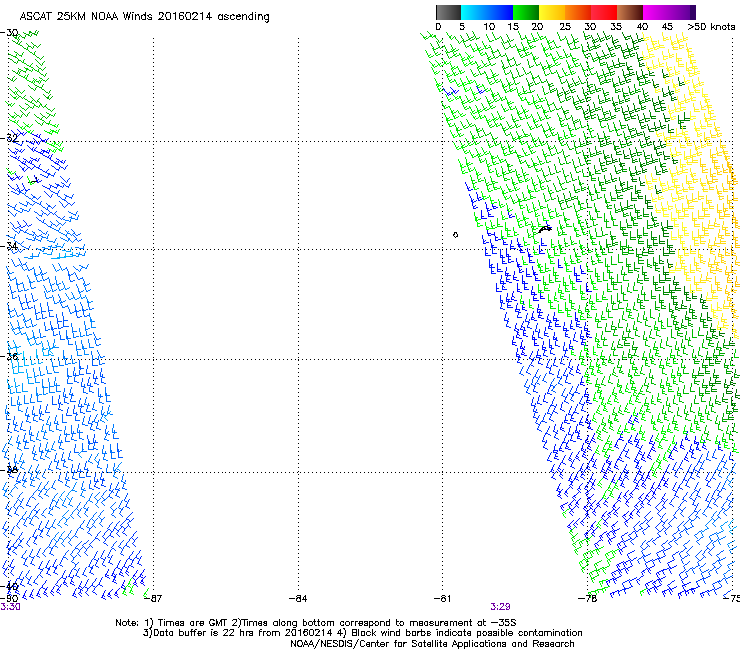Click the ASCAT 25KM NOAA Winds title
Screen dimensions: 740x650
[x=144, y=17]
